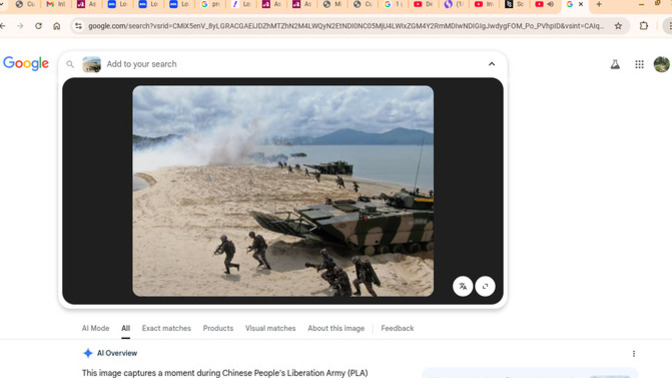This screenshot has height=378, width=672.
Task: Open Search Labs flask icon
Action: point(615,64)
